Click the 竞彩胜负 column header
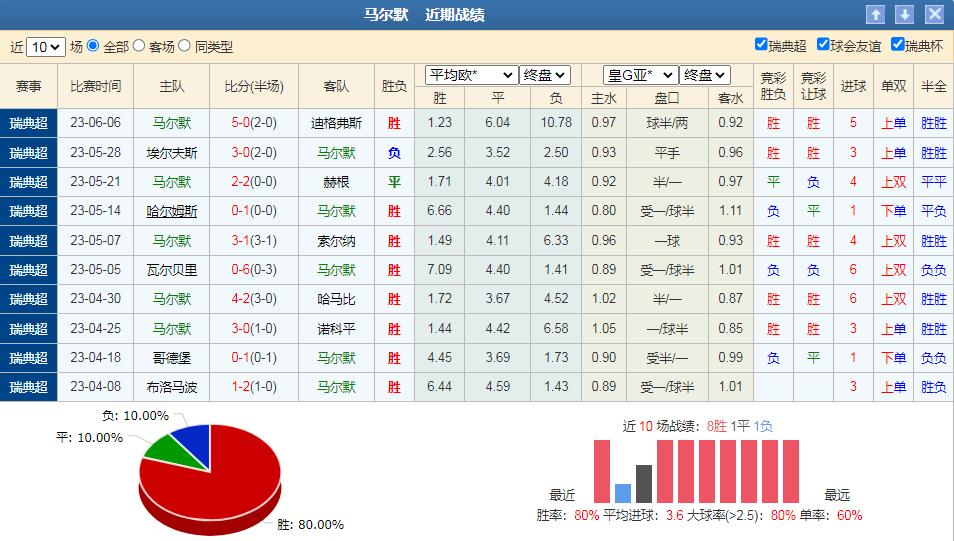 pos(773,86)
